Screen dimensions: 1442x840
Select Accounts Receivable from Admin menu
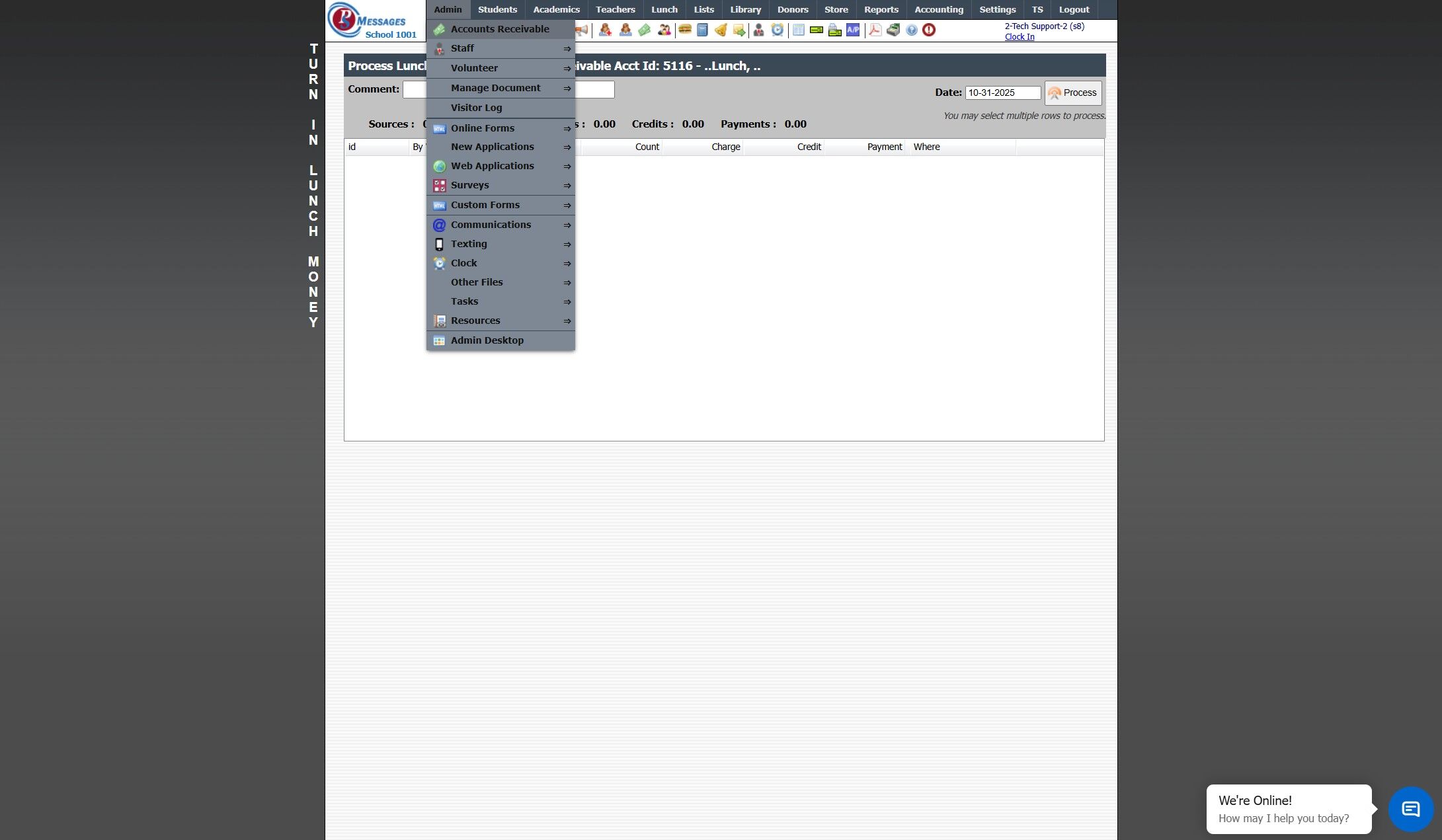click(x=500, y=29)
